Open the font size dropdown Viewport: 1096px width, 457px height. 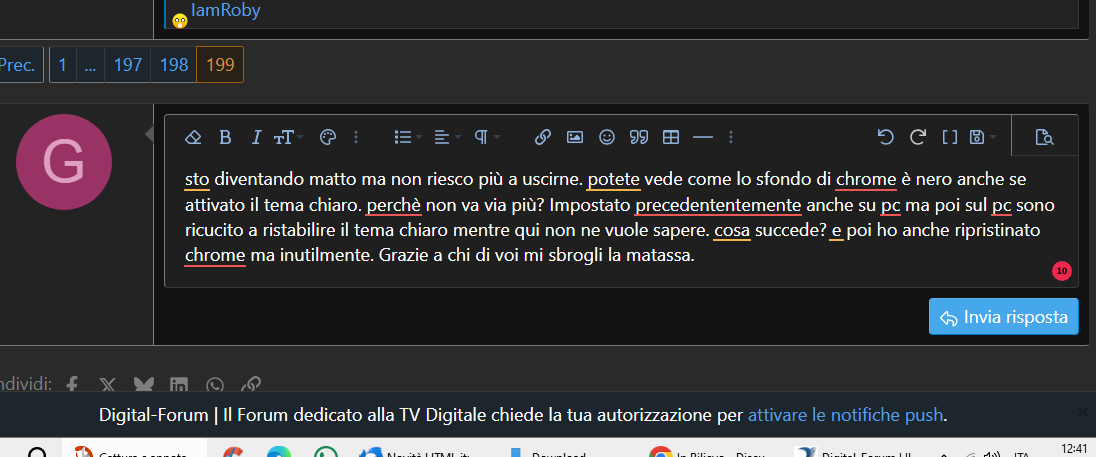click(x=288, y=137)
